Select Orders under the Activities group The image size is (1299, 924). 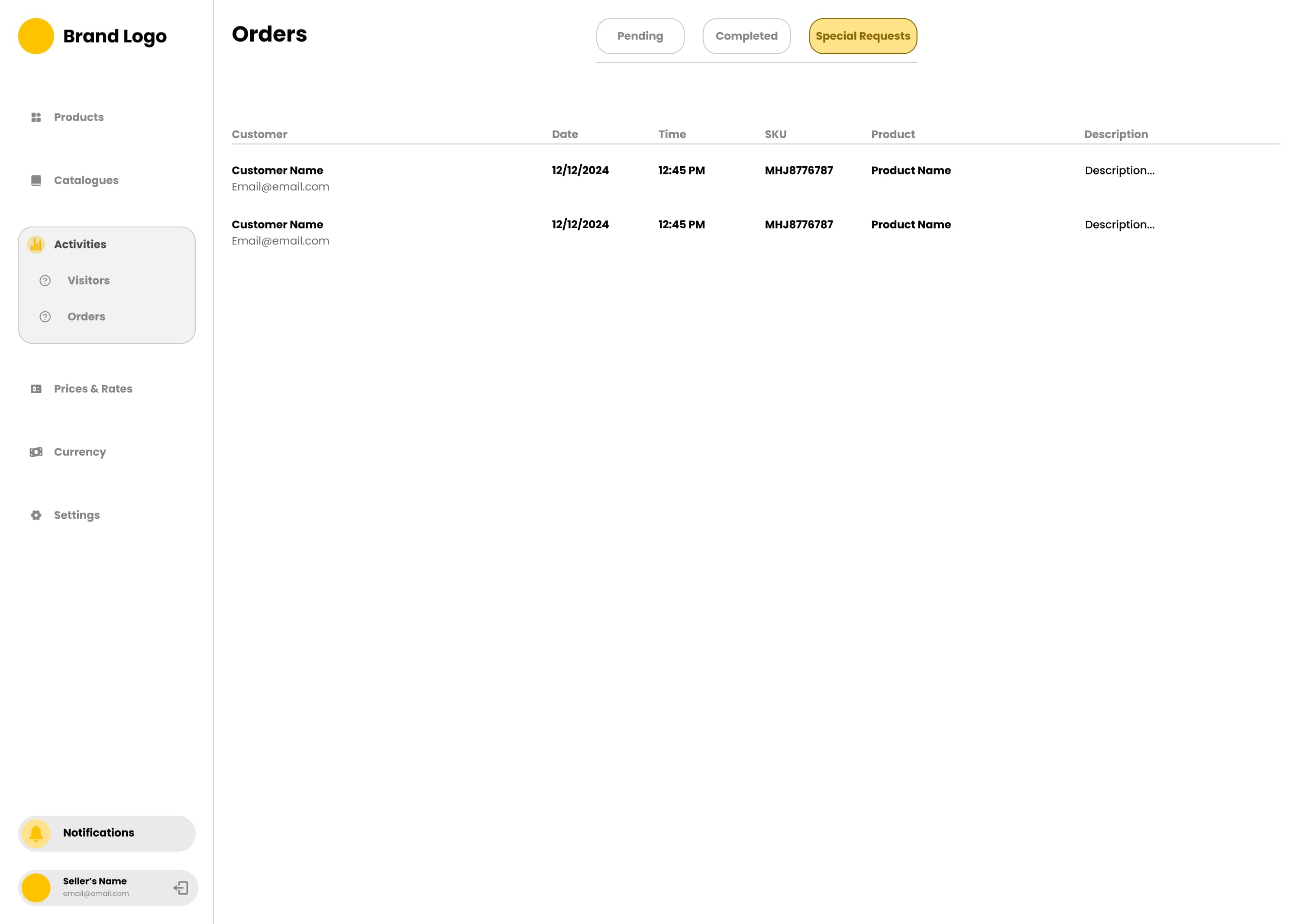(87, 317)
